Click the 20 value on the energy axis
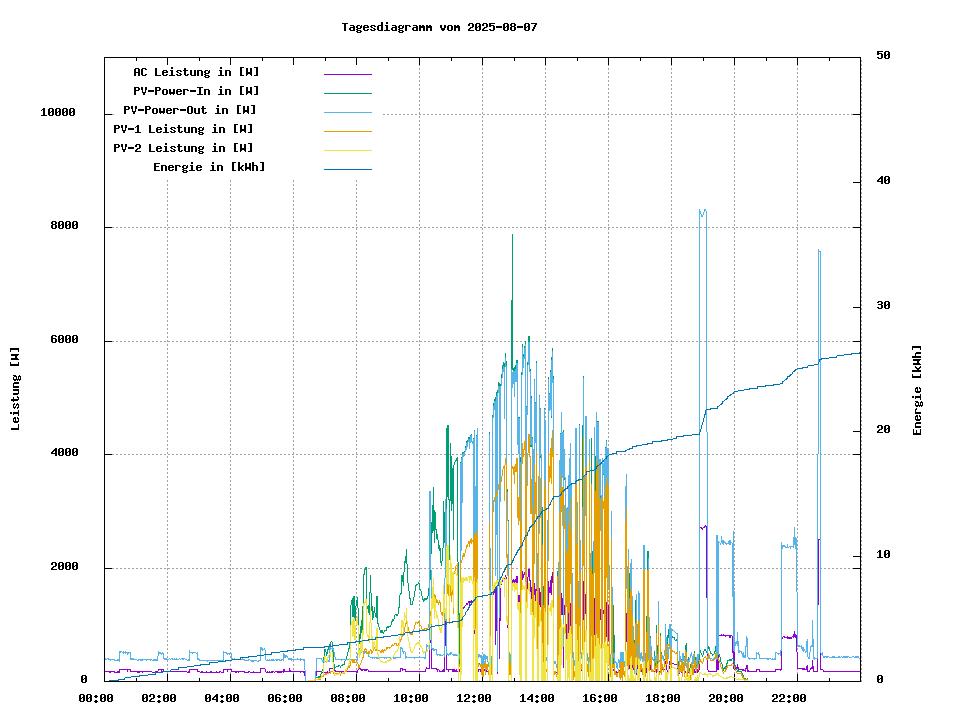This screenshot has width=960, height=720. pos(883,430)
